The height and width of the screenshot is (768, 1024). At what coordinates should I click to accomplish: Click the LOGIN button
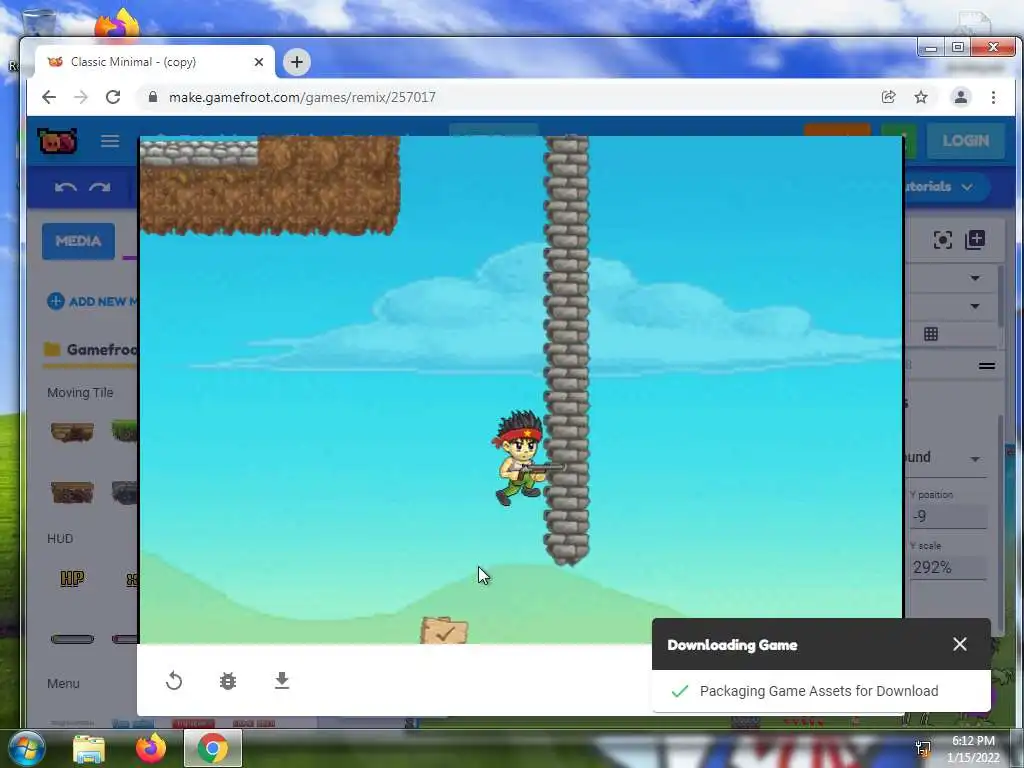tap(965, 140)
